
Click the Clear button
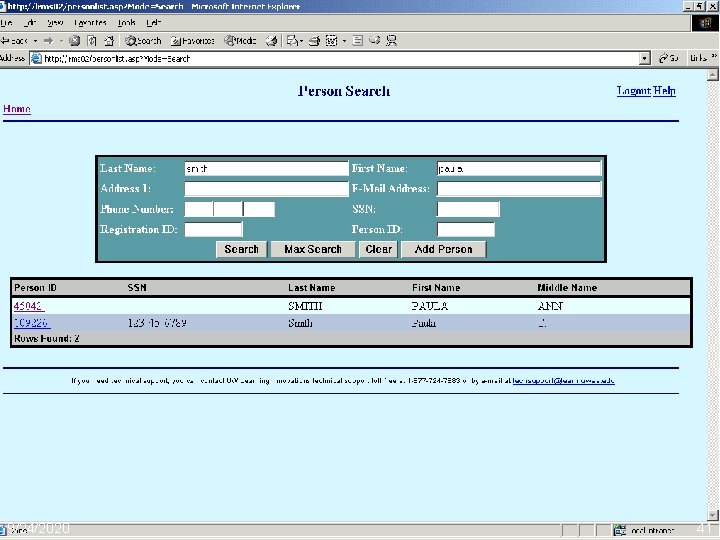pyautogui.click(x=378, y=249)
